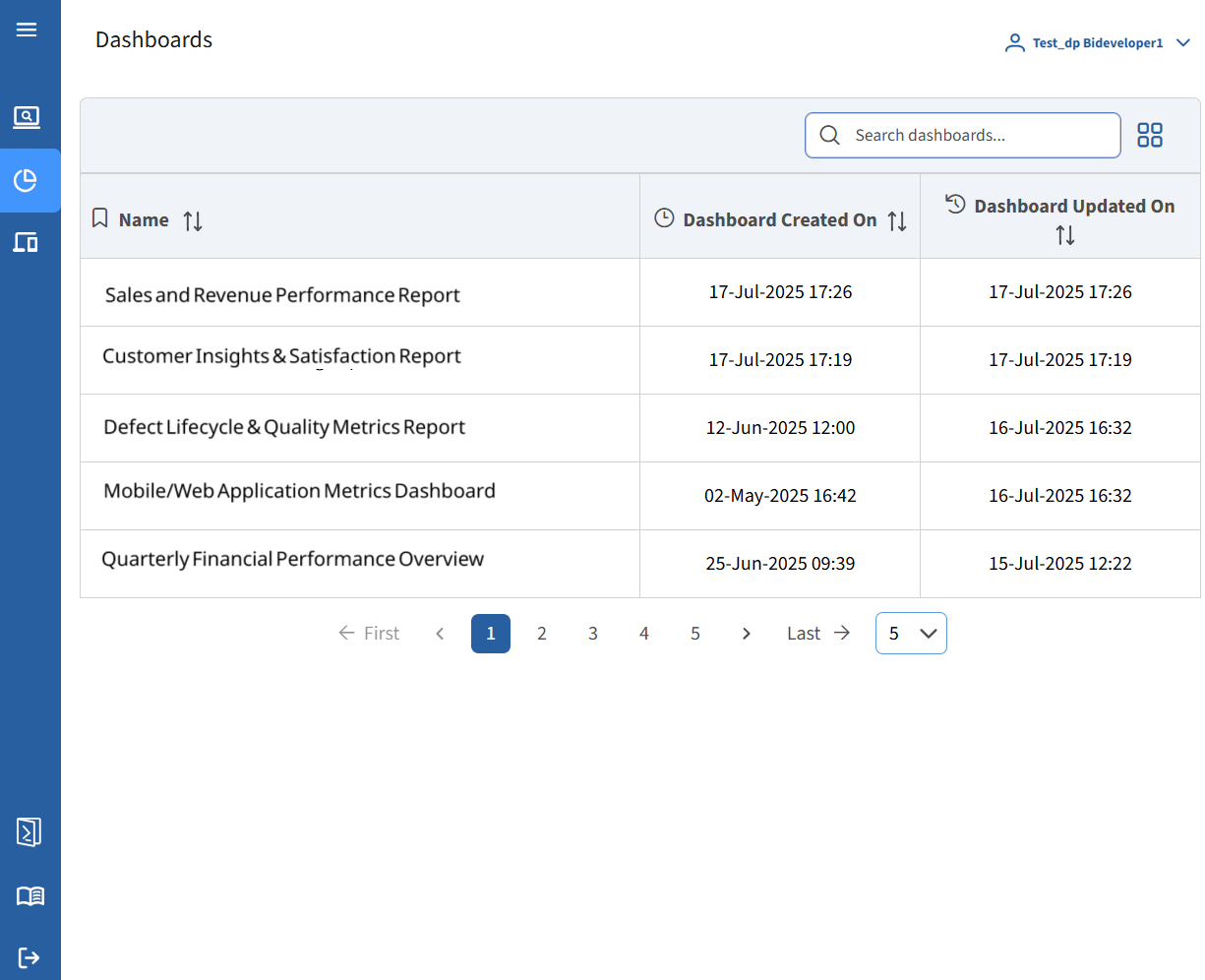Jump to page 5 in pagination
The image size is (1205, 980).
694,634
